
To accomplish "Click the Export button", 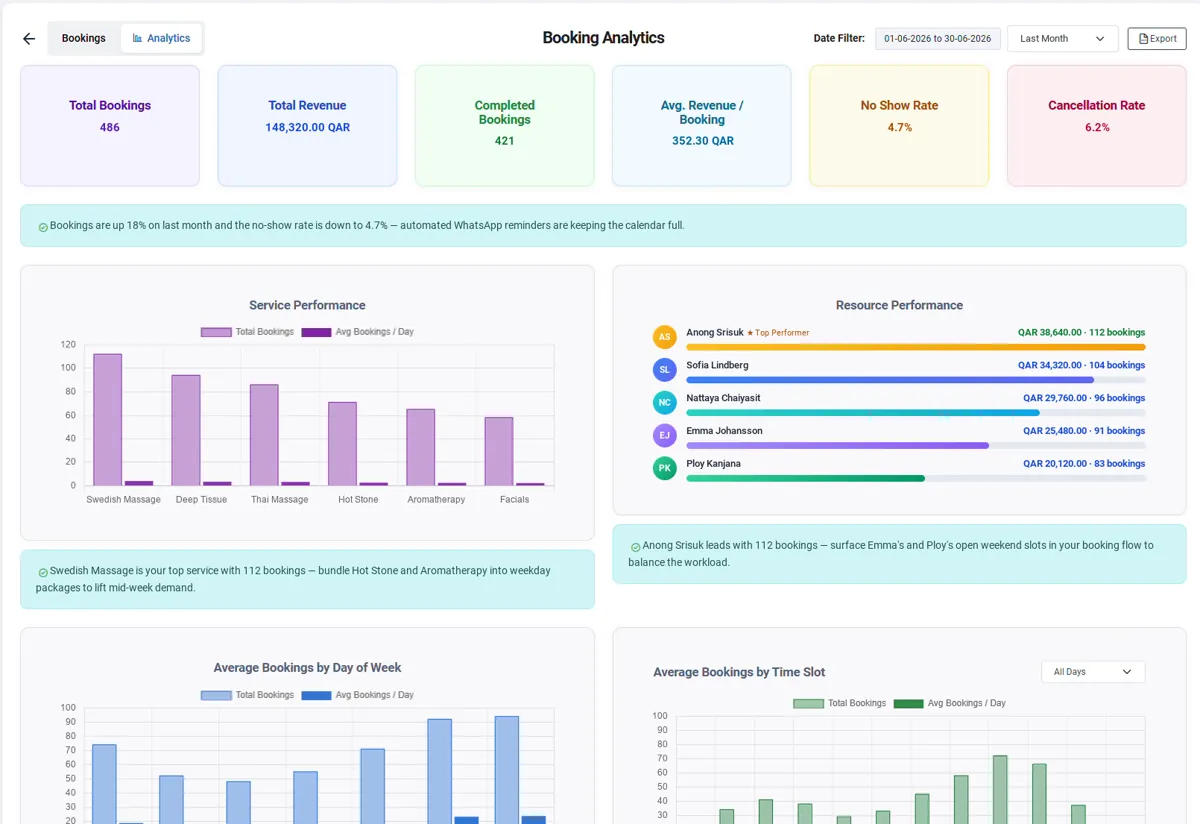I will [x=1157, y=38].
